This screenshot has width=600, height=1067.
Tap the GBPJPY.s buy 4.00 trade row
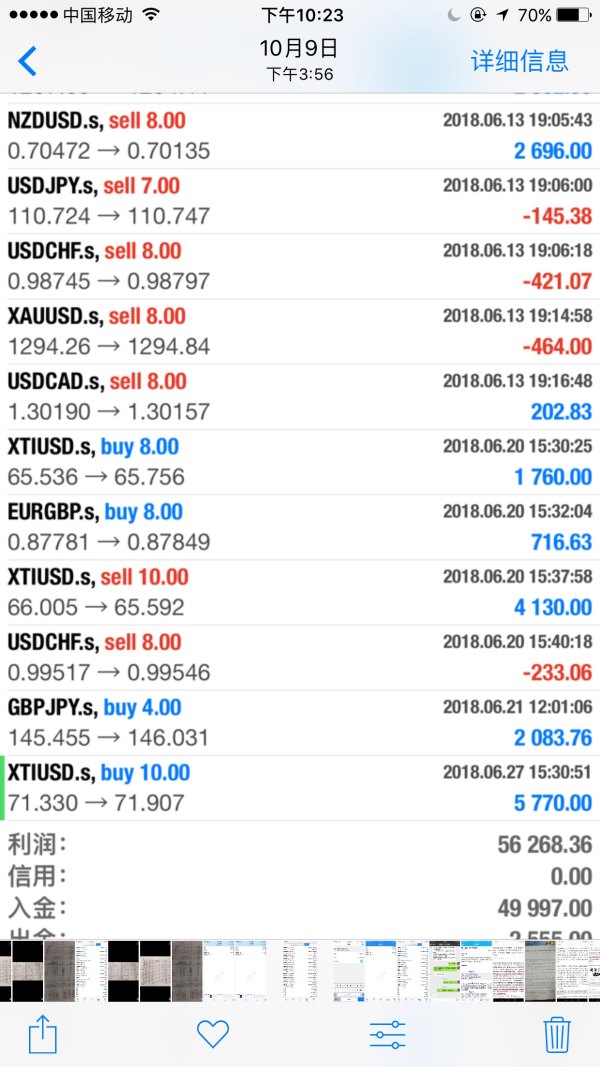300,723
